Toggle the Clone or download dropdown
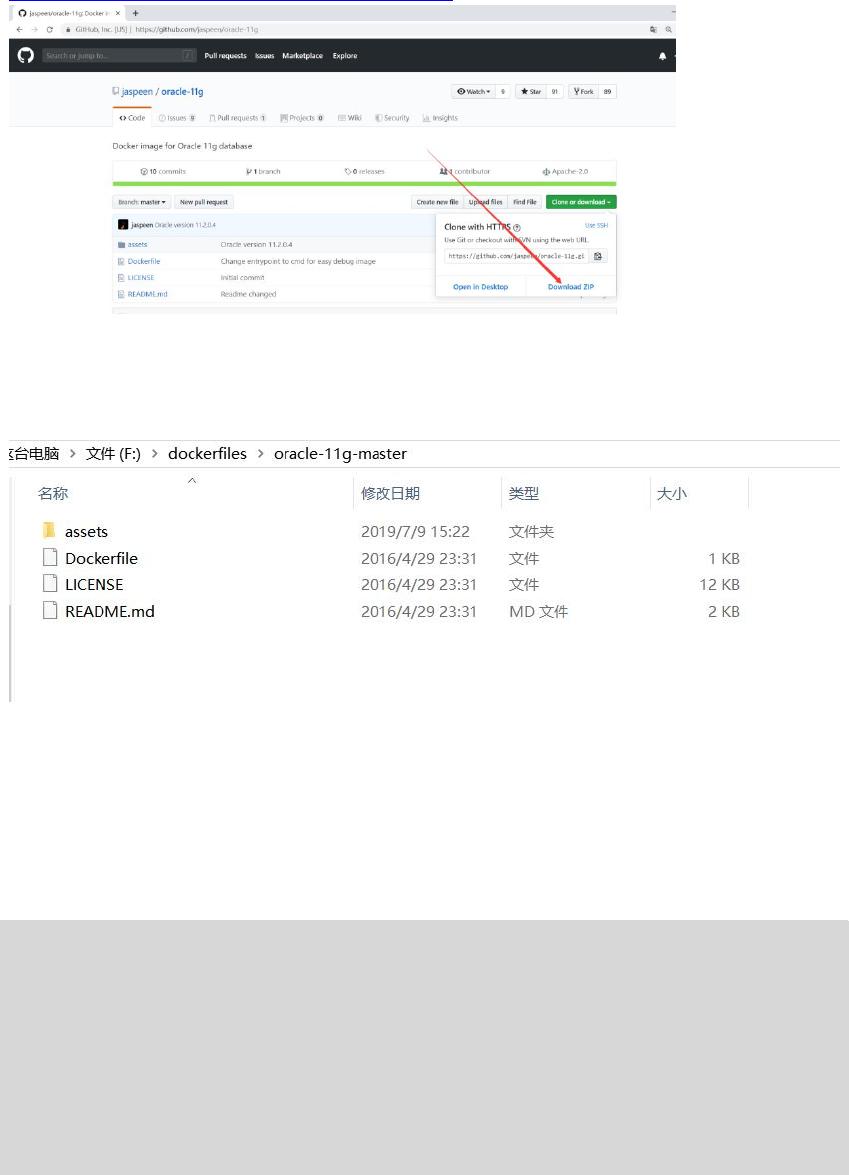This screenshot has height=1175, width=849. [x=581, y=202]
